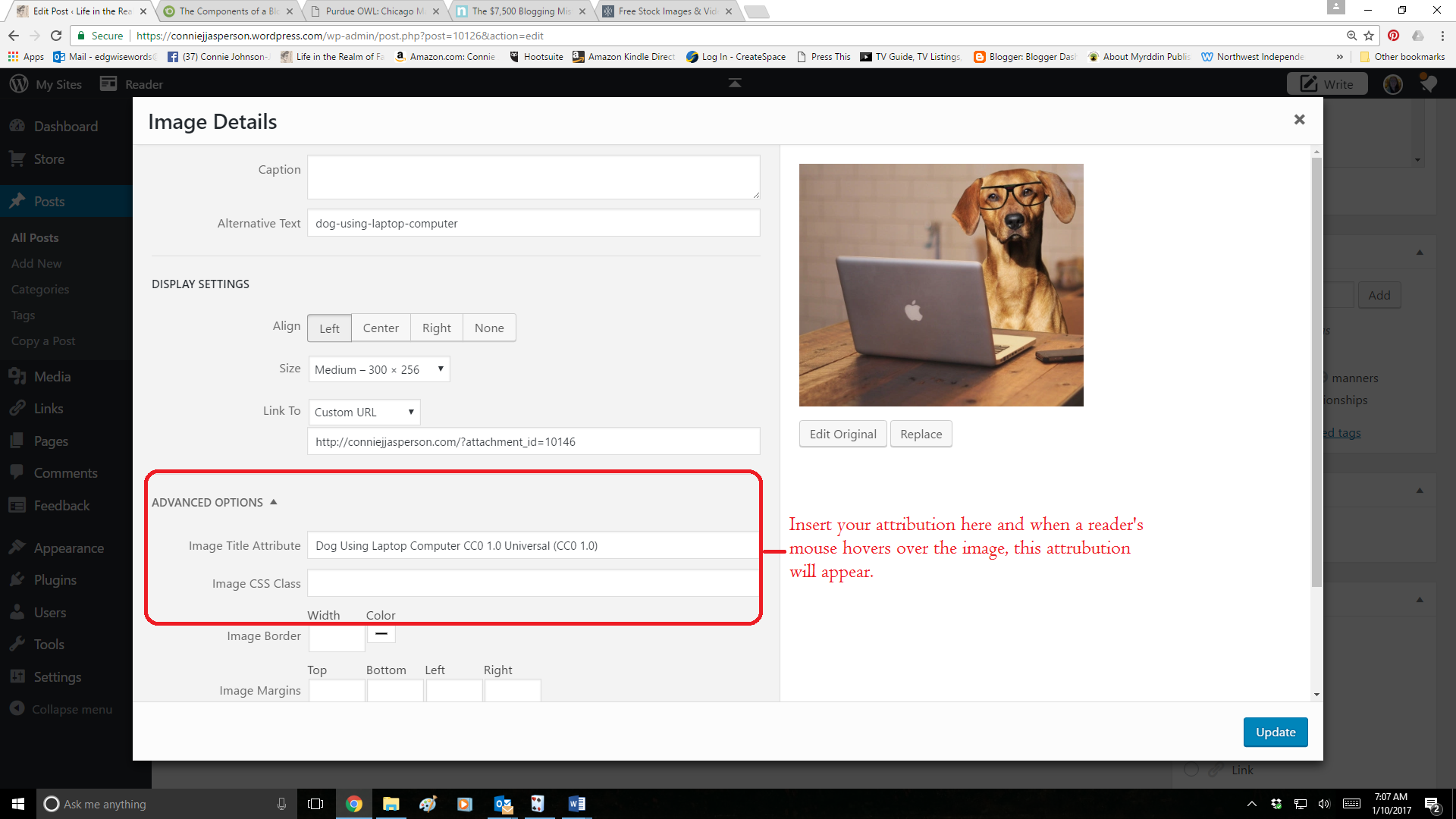The image size is (1456, 819).
Task: Click the bookmark star icon
Action: click(x=1369, y=36)
